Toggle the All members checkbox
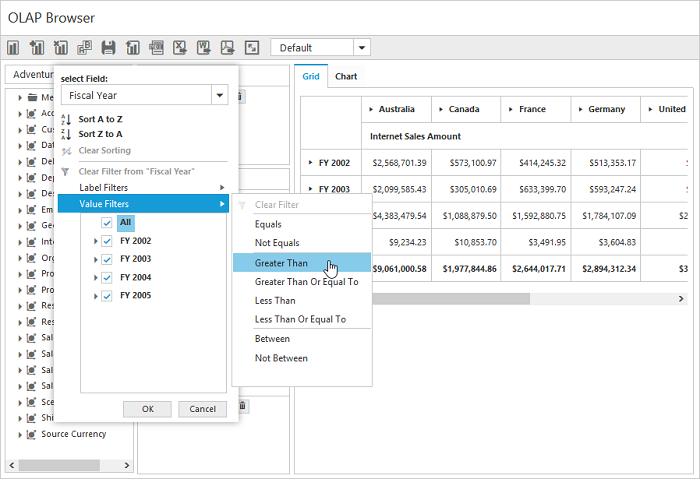This screenshot has height=479, width=700. click(107, 223)
